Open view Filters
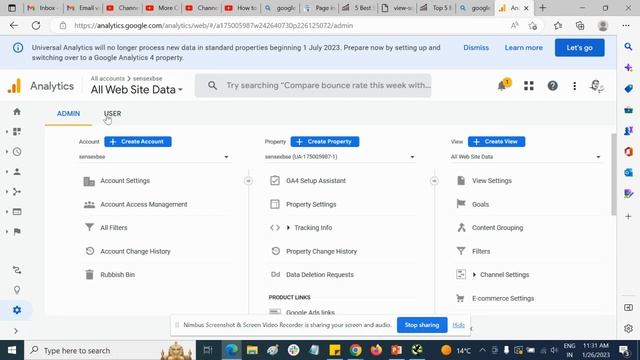640x360 pixels. [x=481, y=251]
